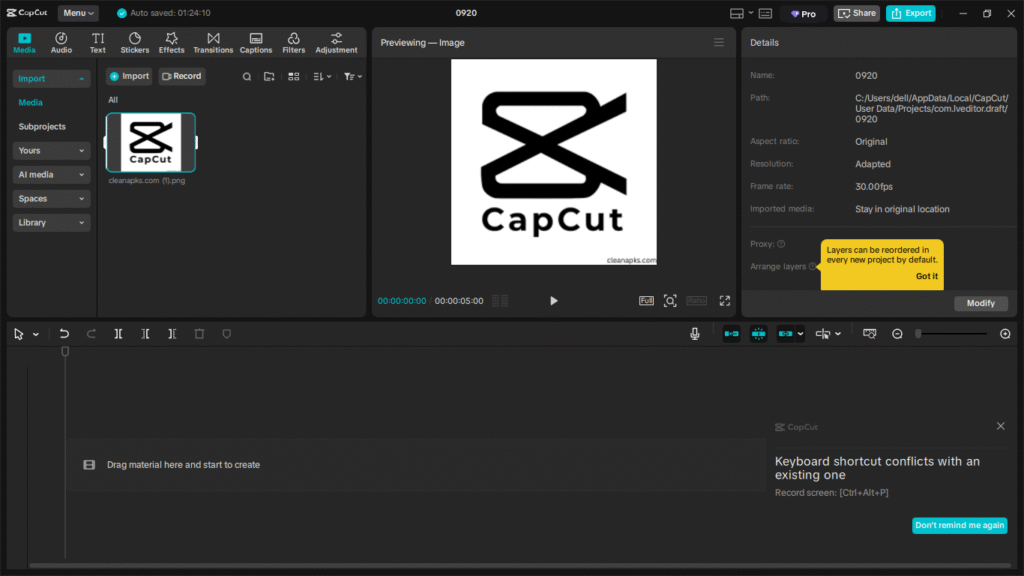
Task: Expand the AI media section
Action: pos(51,175)
